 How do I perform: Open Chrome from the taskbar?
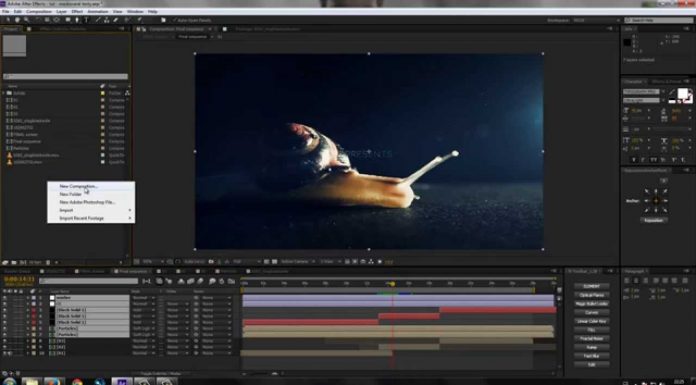point(77,381)
